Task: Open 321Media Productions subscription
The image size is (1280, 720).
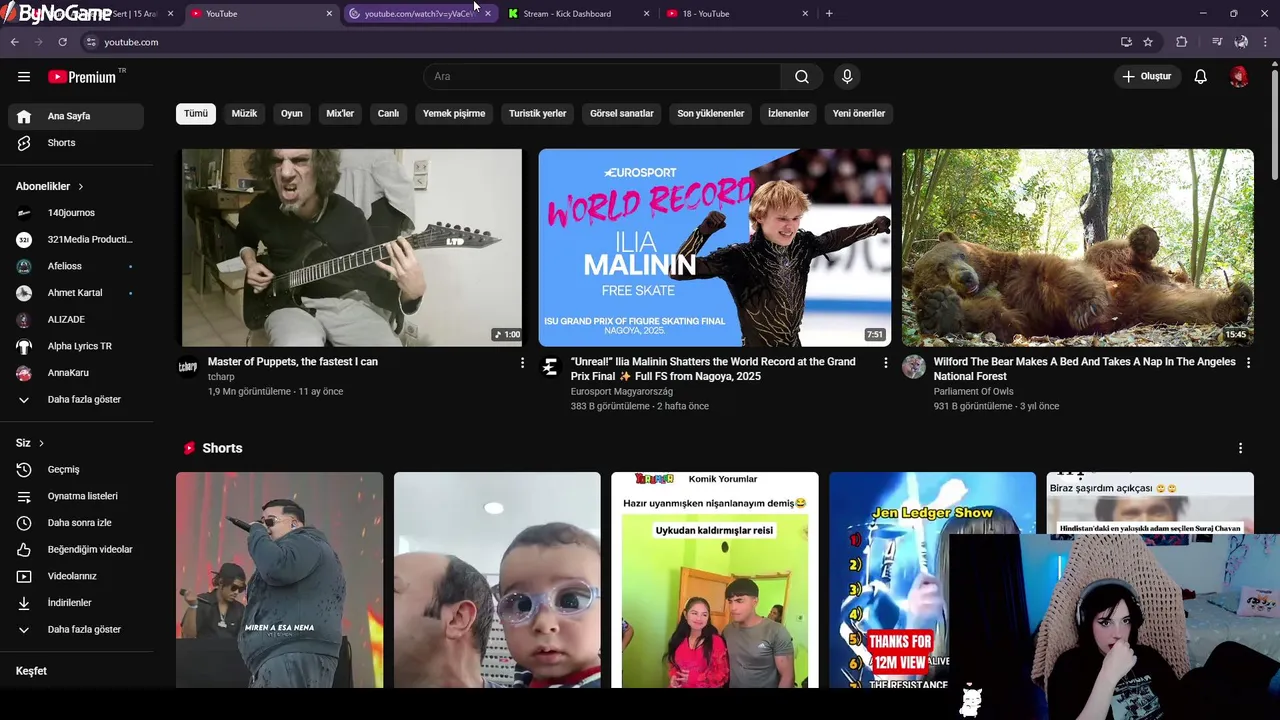Action: 76,240
